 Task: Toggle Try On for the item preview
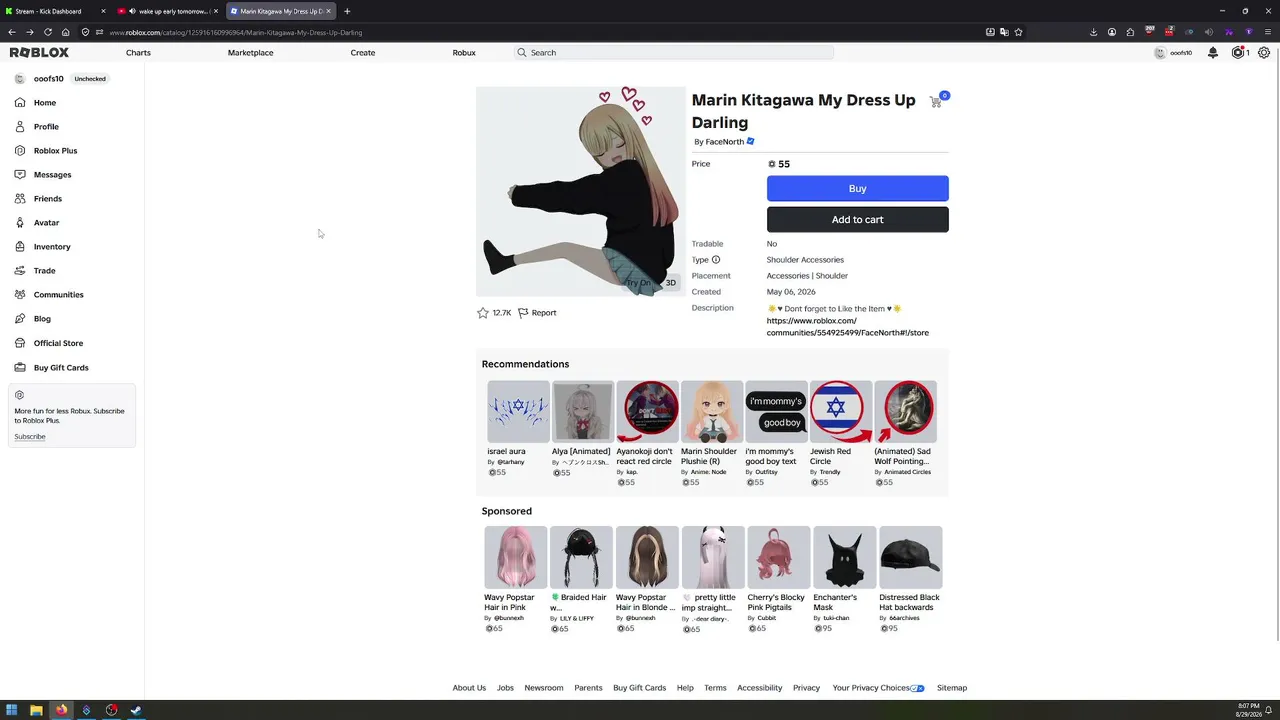coord(638,283)
